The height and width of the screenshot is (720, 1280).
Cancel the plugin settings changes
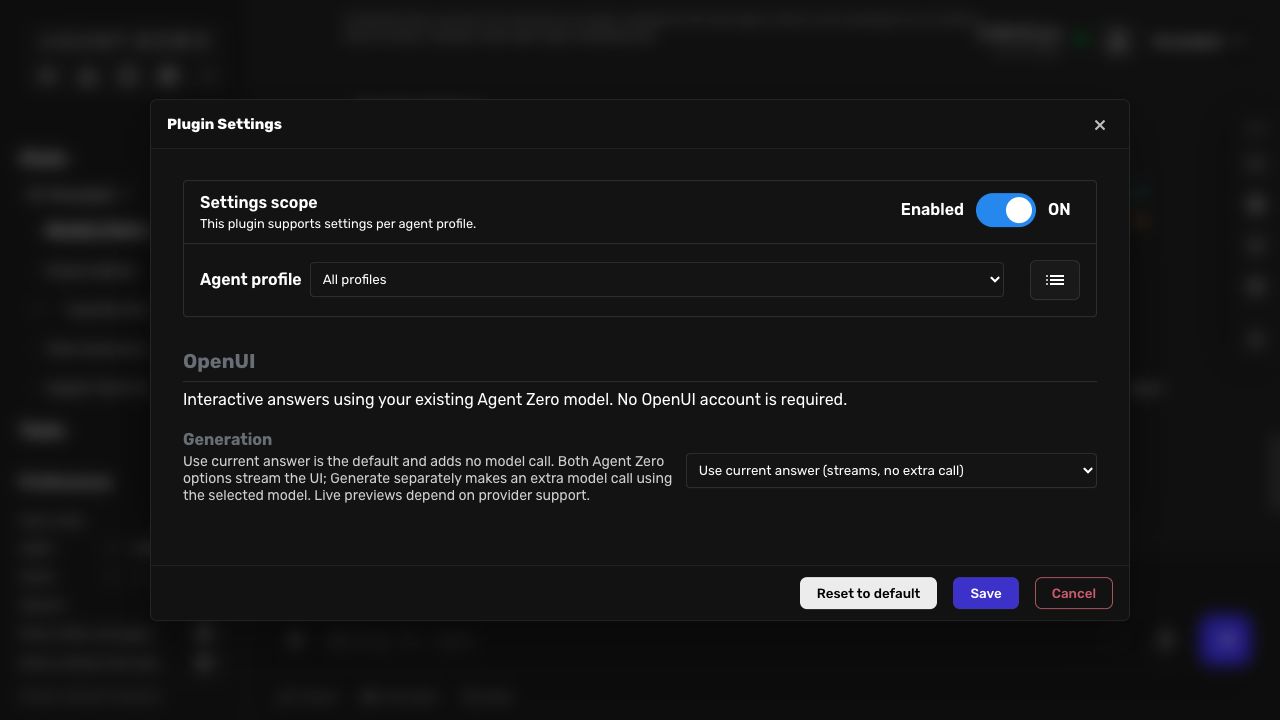1074,593
